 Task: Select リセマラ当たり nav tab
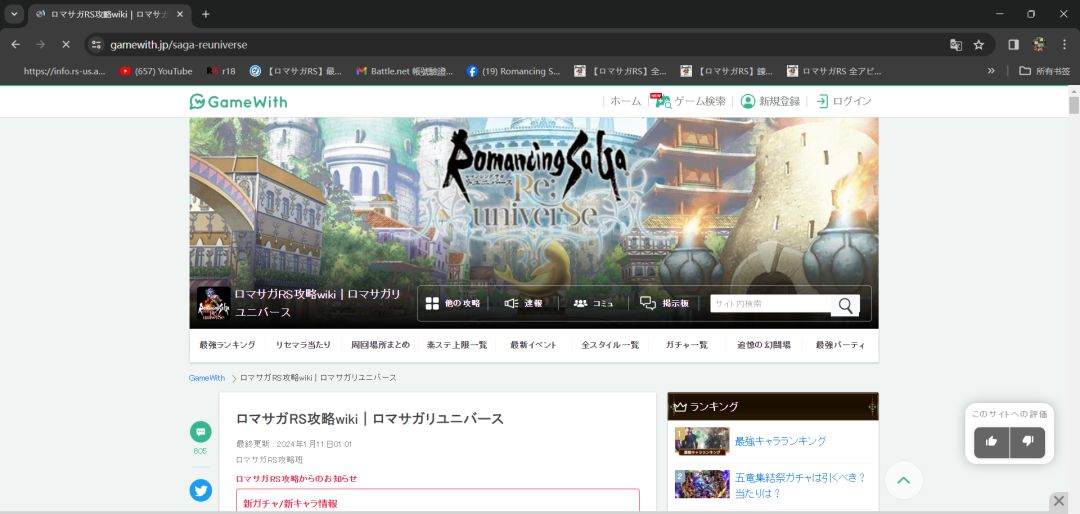(303, 345)
